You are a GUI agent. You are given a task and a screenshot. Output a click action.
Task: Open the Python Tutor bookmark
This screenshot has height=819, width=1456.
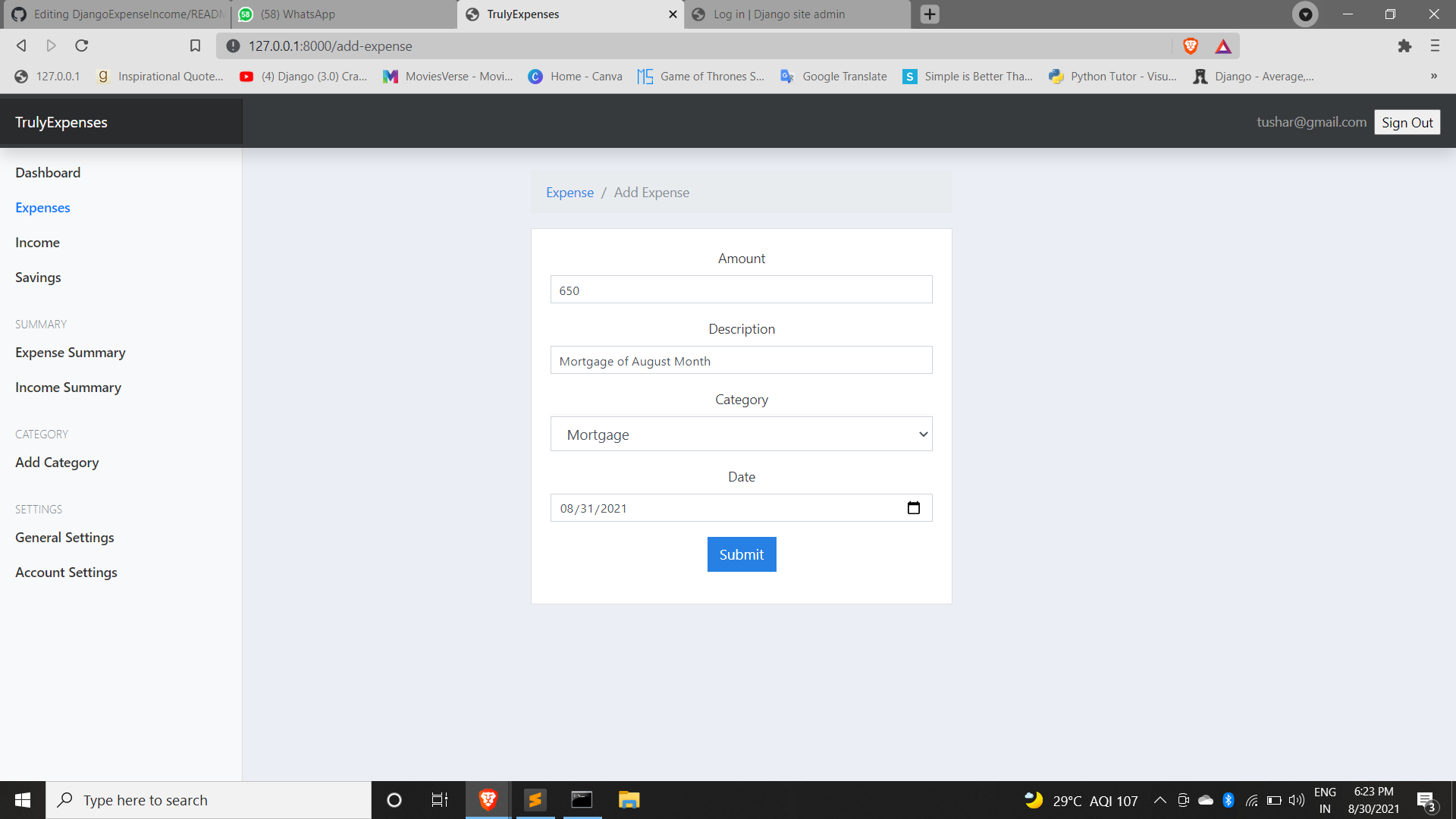click(x=1112, y=76)
